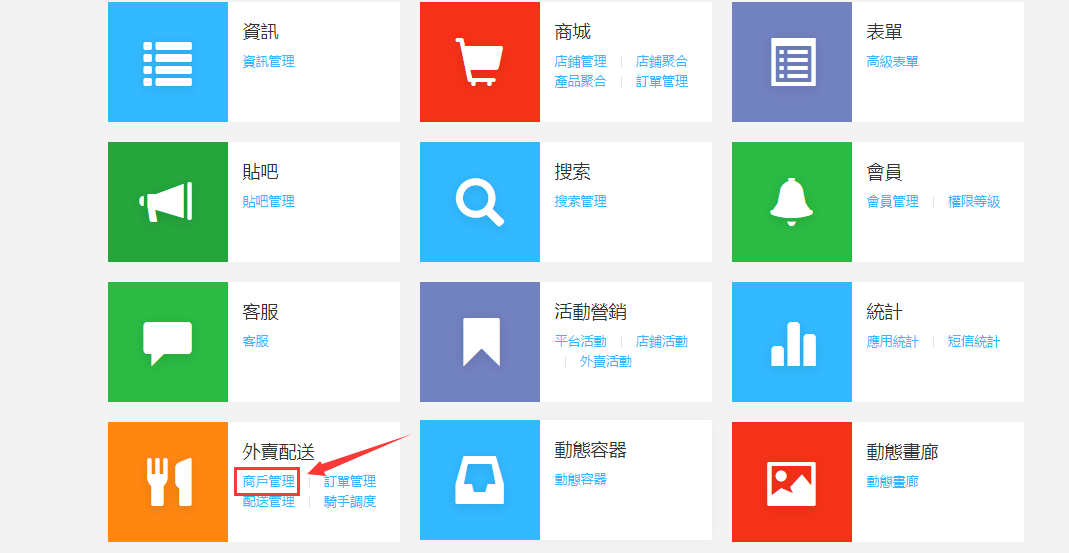Click the 動態畫廊 card heading
Screen dimensions: 1069x553
[903, 451]
